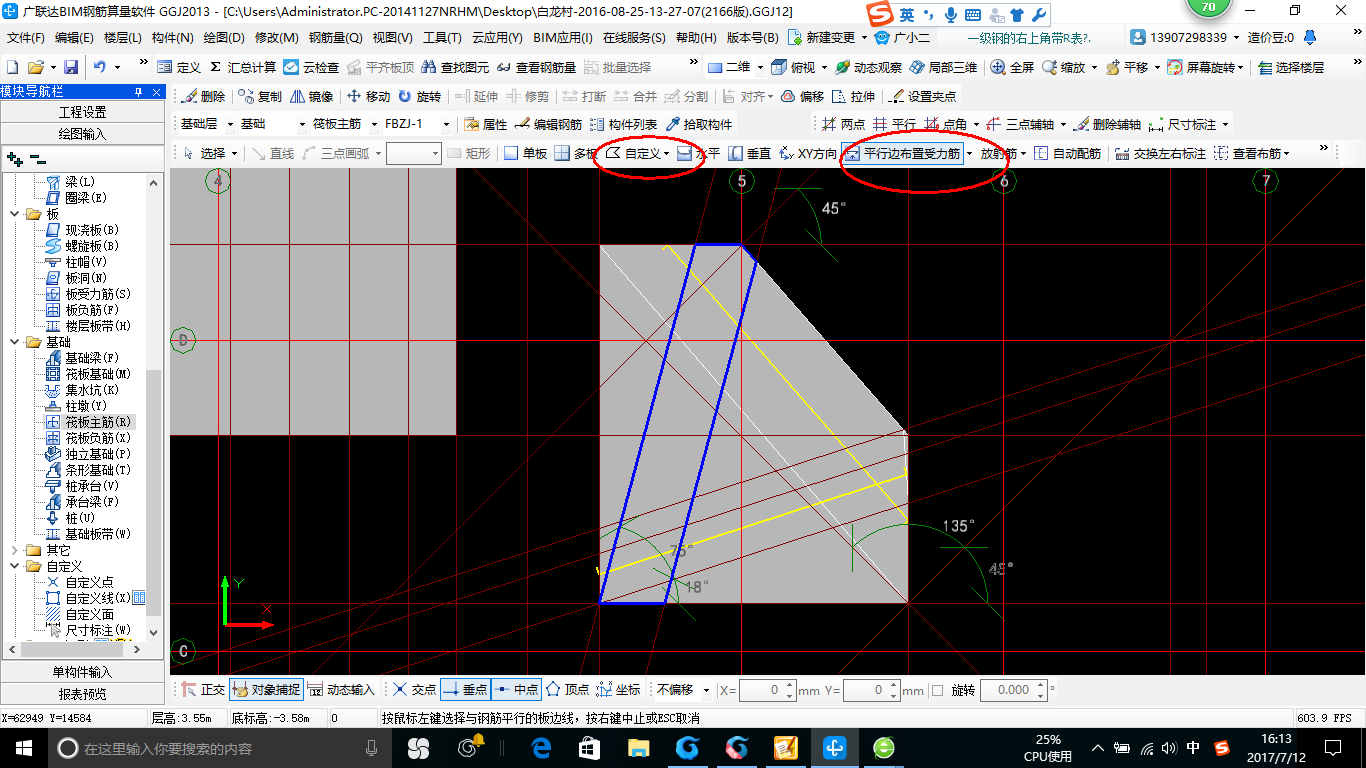
Task: Select the 拉伸 stretch tool
Action: click(854, 96)
